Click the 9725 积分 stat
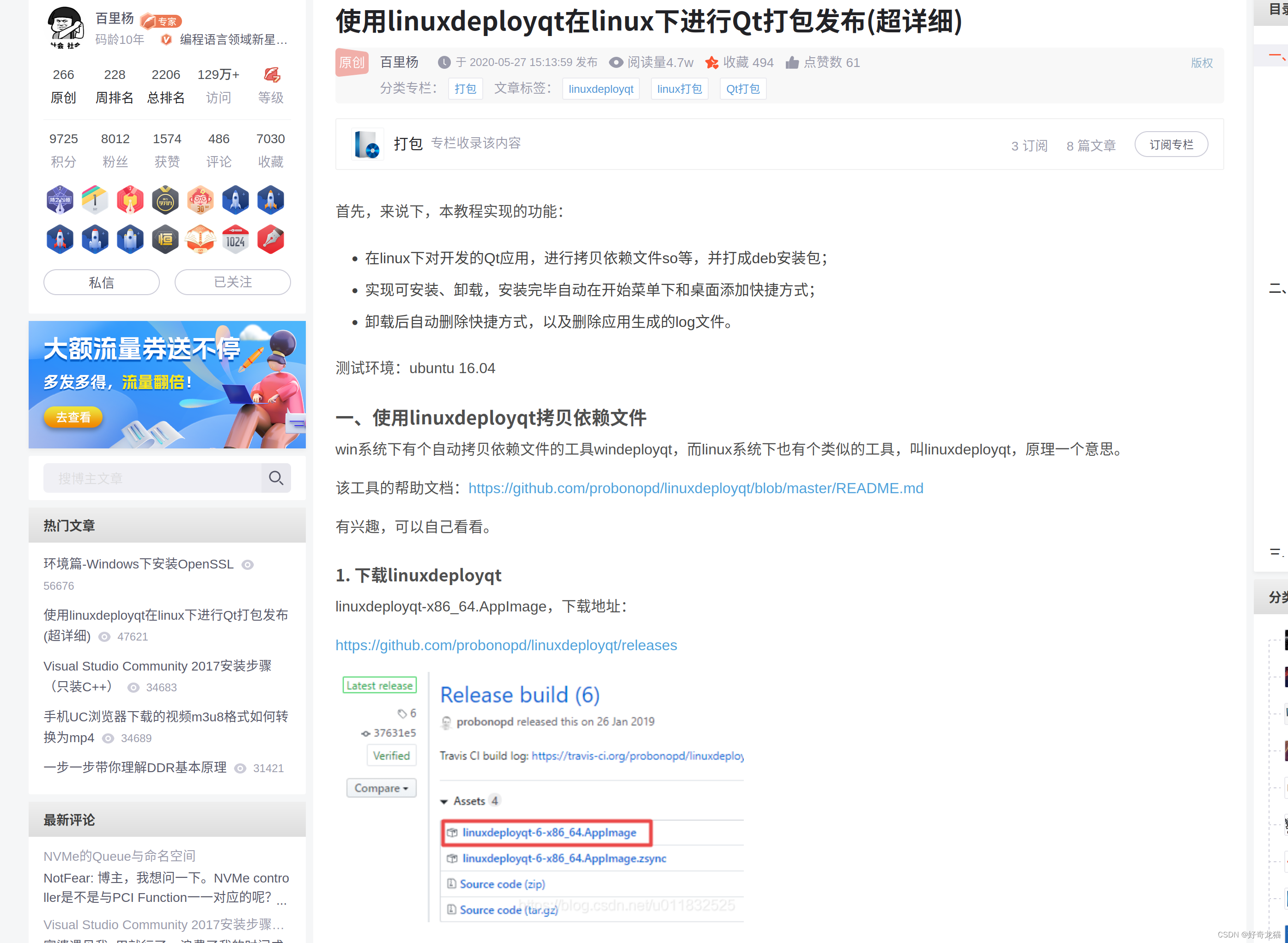 63,150
